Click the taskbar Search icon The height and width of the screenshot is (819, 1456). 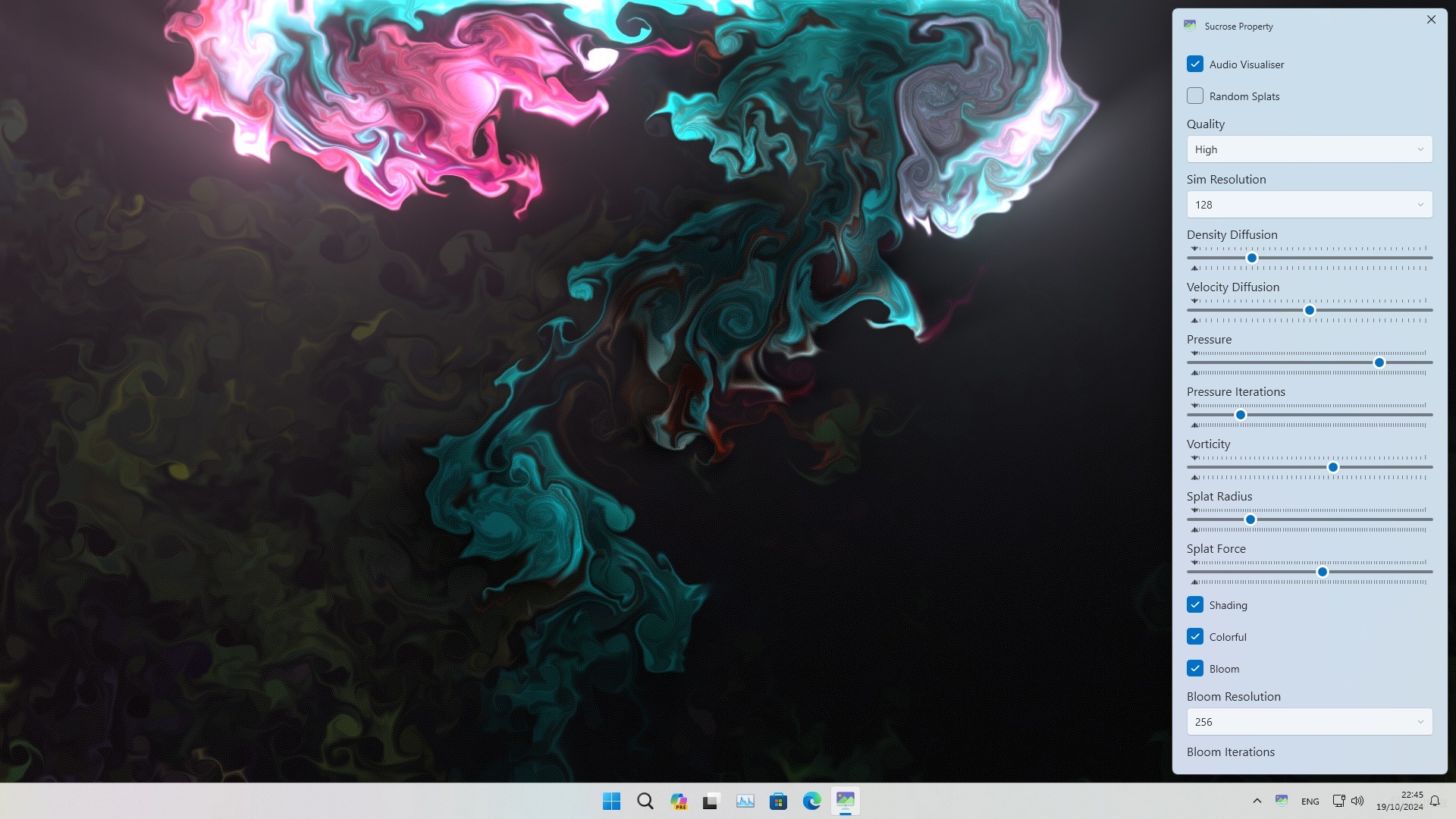pos(645,801)
